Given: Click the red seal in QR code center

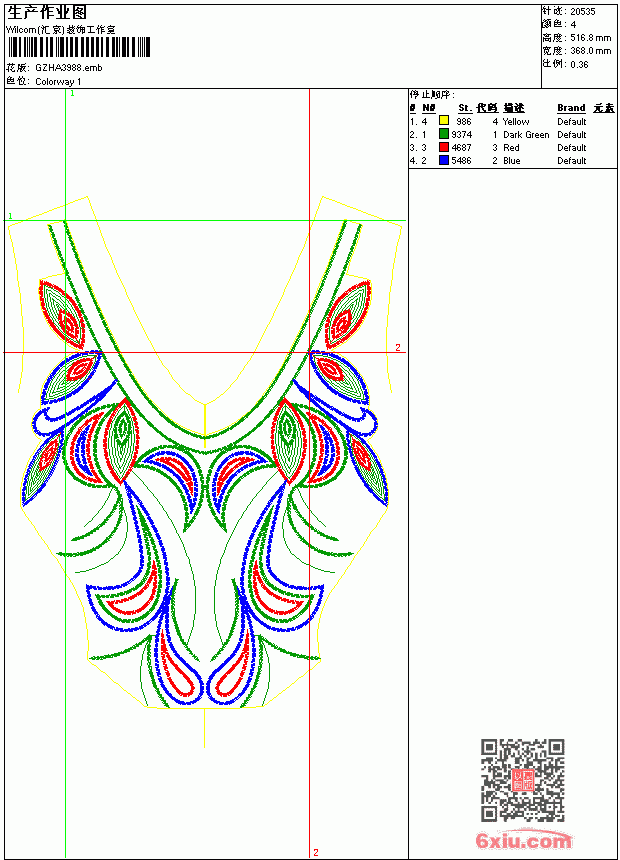Looking at the screenshot, I should [523, 779].
